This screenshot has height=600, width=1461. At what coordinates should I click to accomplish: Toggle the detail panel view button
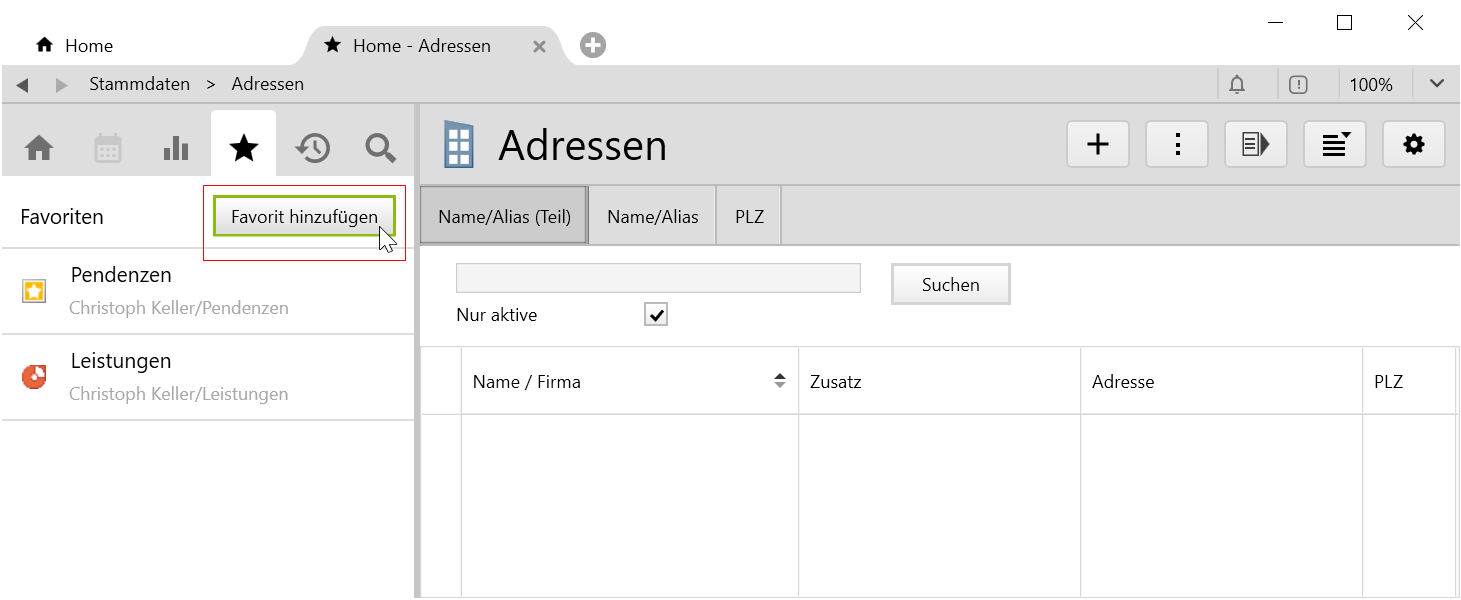tap(1256, 145)
